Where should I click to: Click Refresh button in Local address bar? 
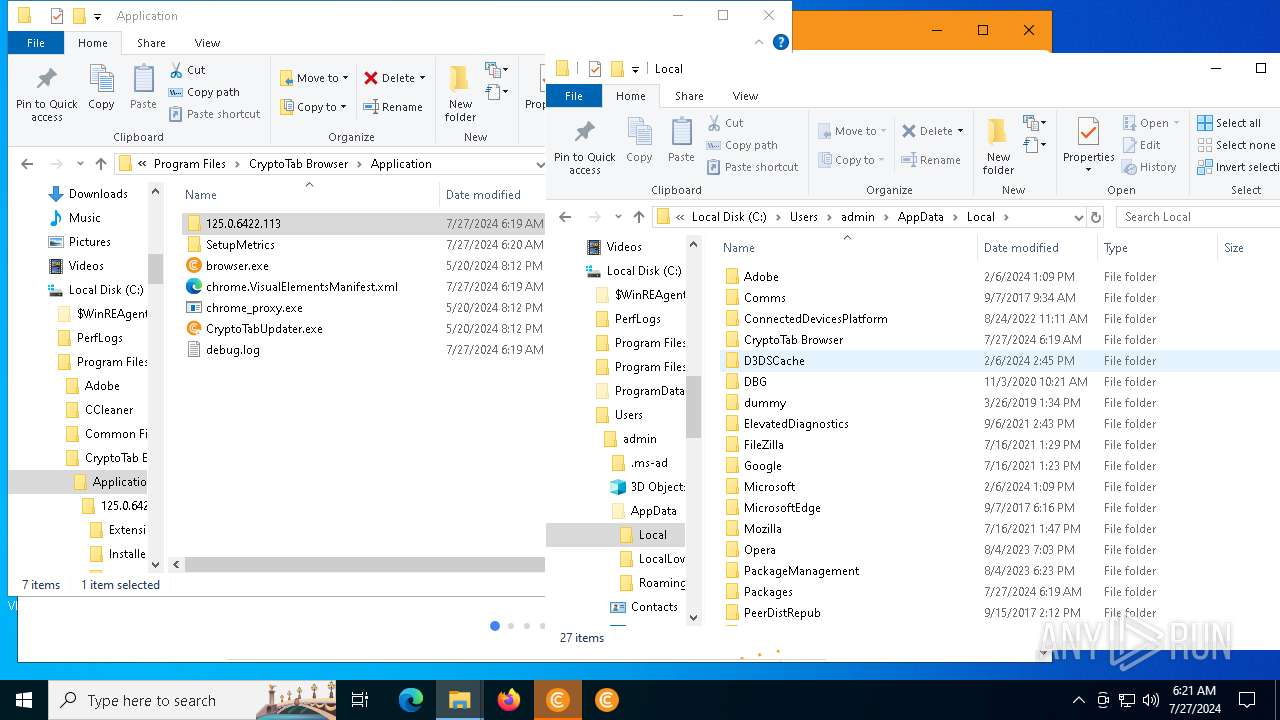click(x=1096, y=217)
